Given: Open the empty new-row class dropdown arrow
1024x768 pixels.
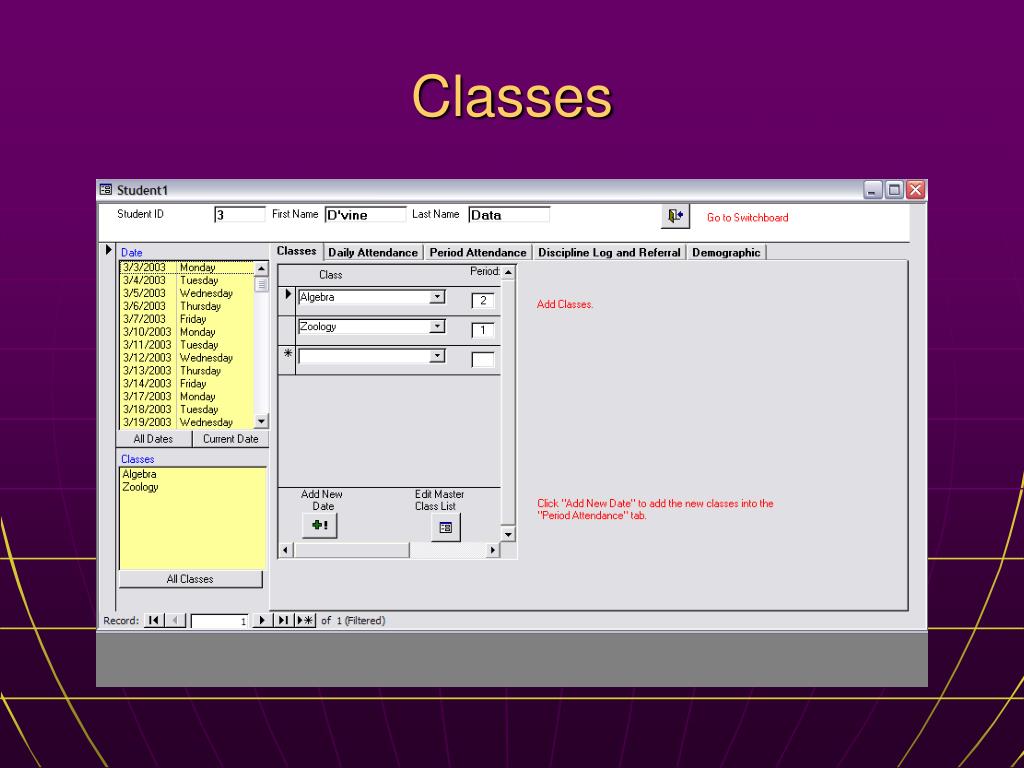Looking at the screenshot, I should (x=438, y=356).
